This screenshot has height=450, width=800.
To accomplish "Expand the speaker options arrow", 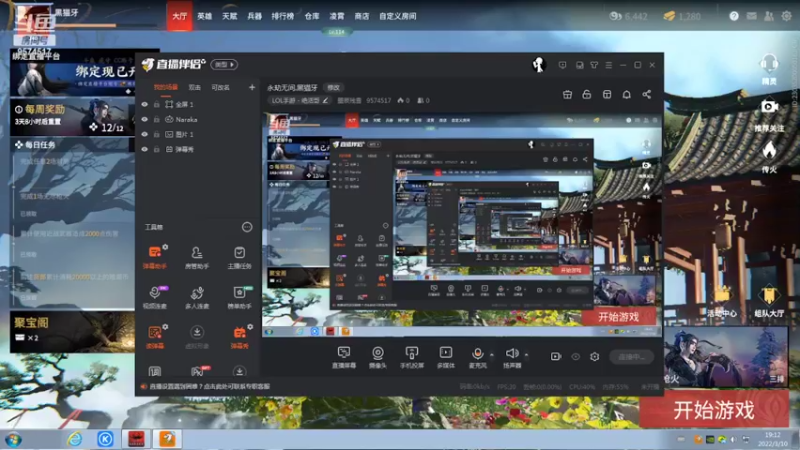I will pos(526,355).
